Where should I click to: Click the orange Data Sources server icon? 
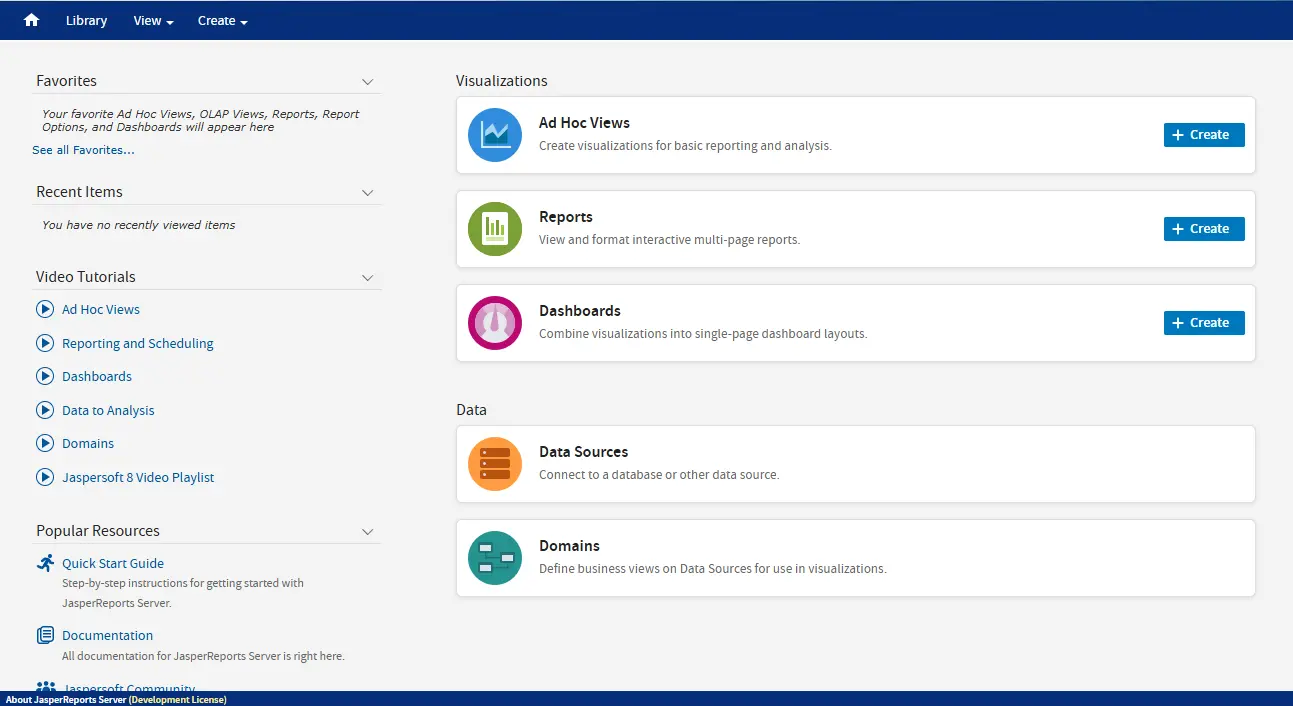495,464
